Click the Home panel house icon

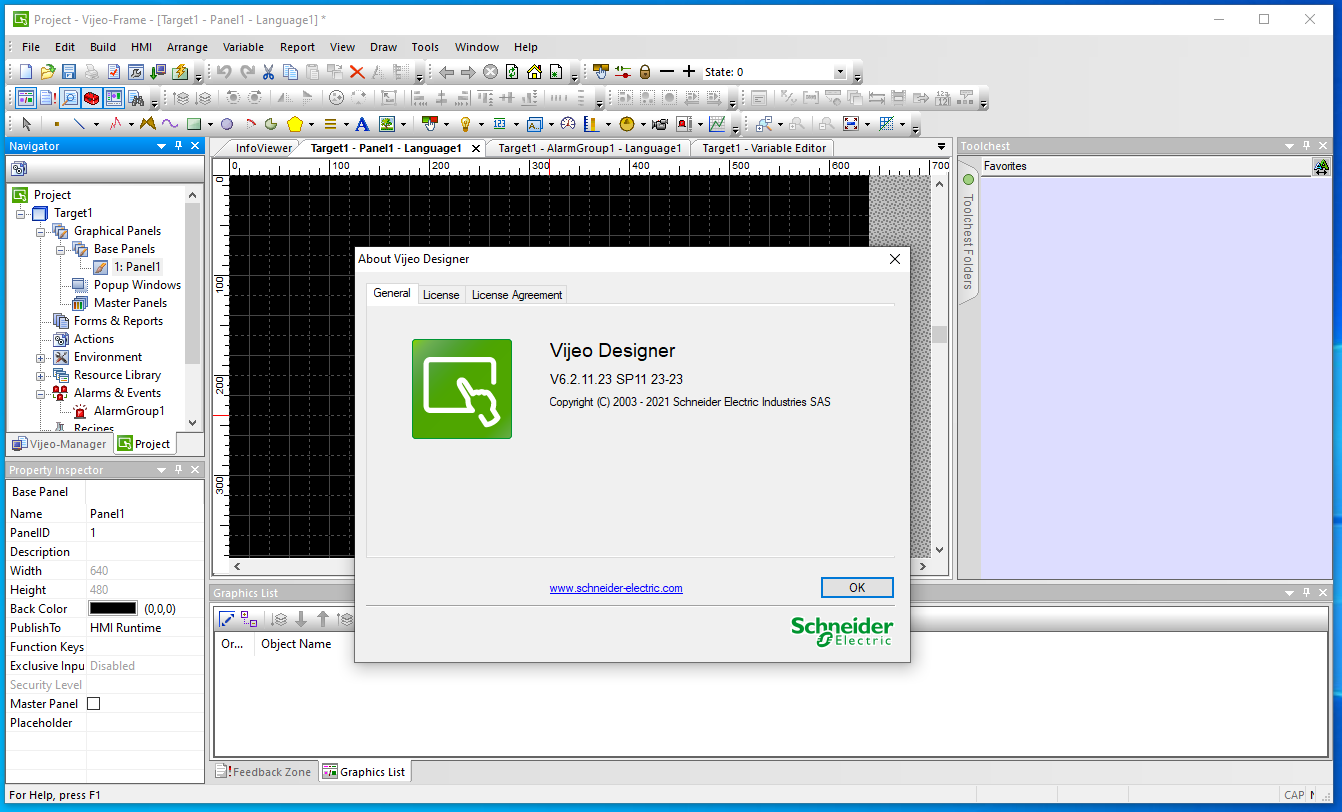[534, 72]
